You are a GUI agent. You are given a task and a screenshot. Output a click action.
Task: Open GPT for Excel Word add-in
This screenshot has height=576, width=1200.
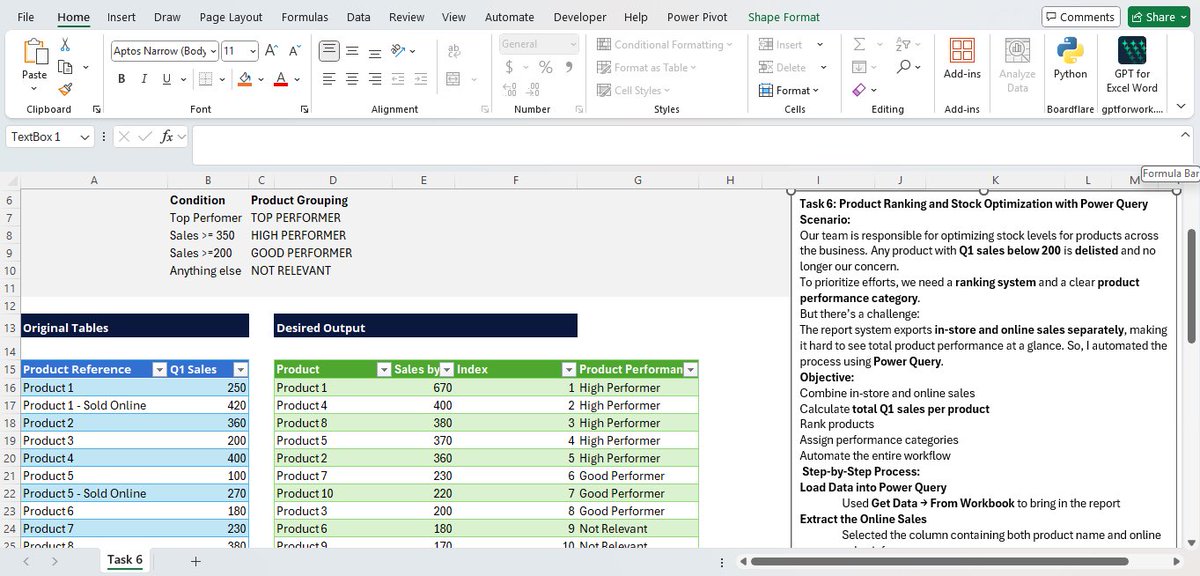tap(1132, 65)
